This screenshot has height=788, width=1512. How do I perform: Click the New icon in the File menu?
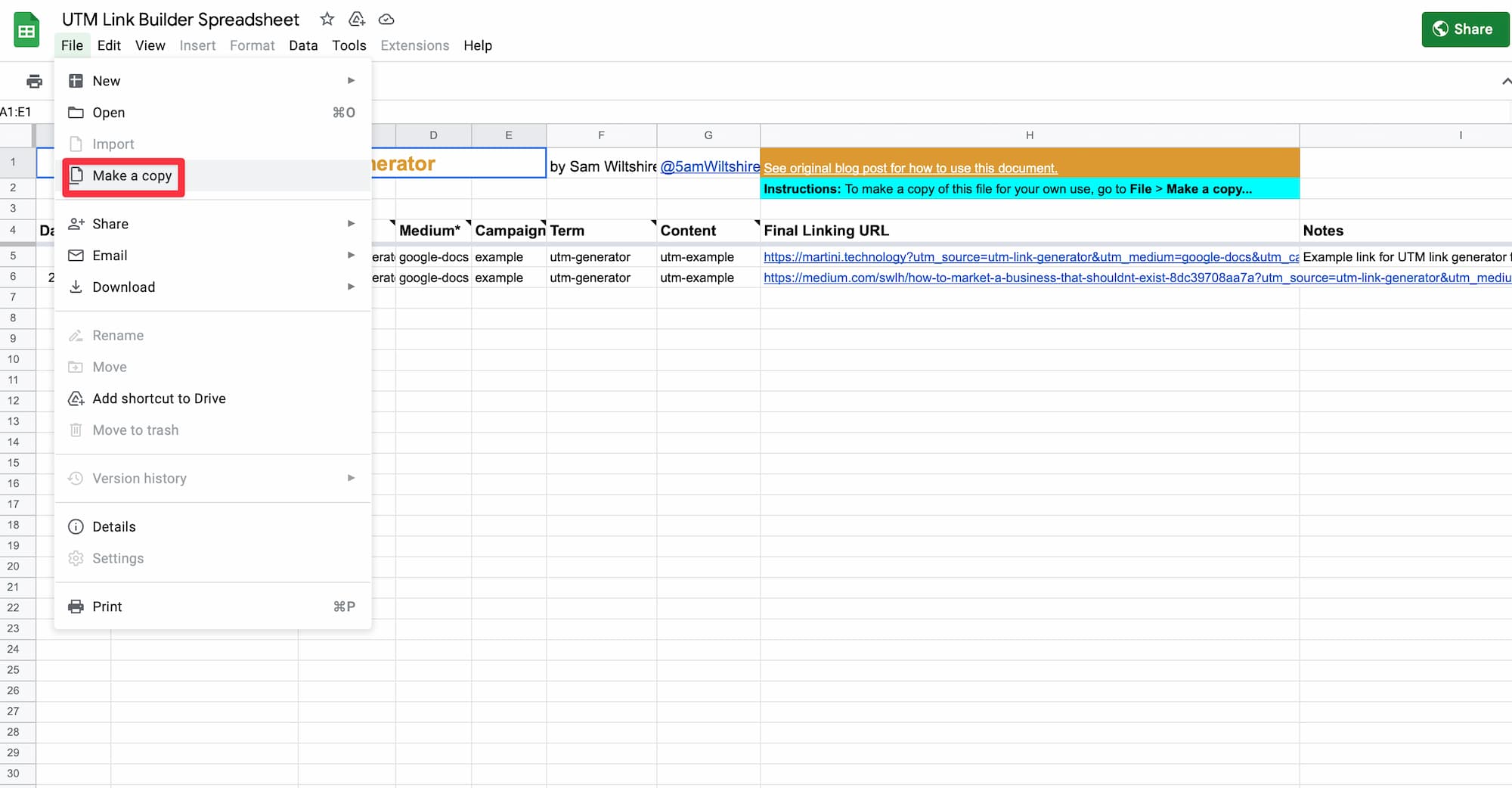click(76, 81)
